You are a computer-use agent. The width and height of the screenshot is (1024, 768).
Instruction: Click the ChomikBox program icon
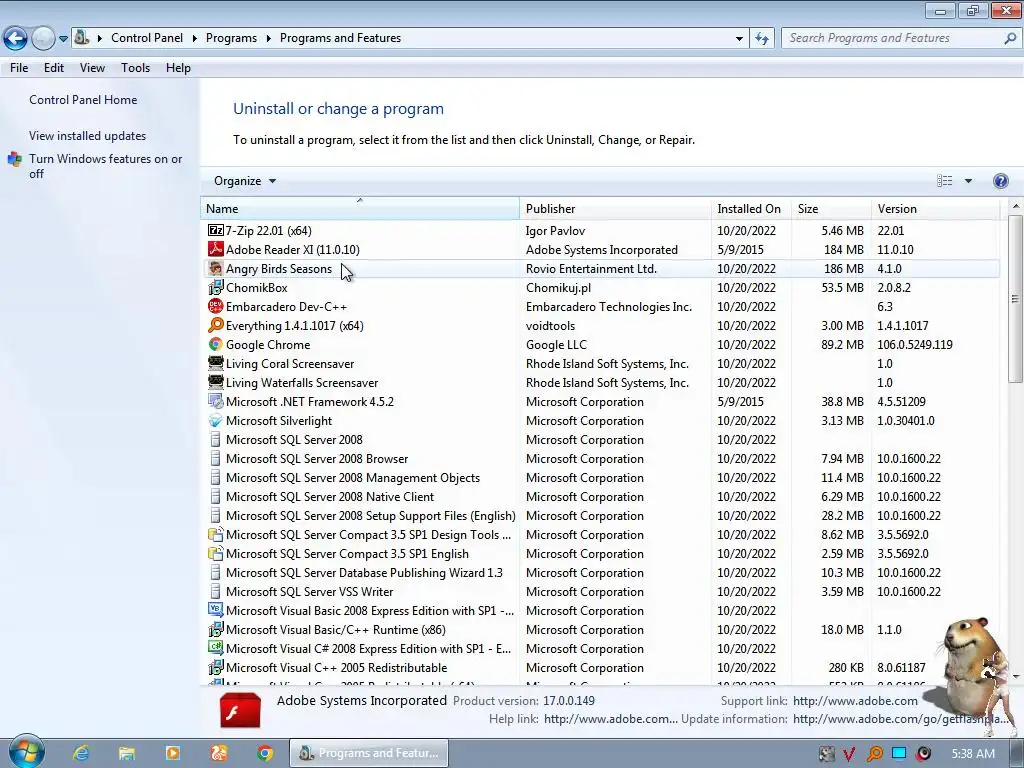tap(216, 287)
